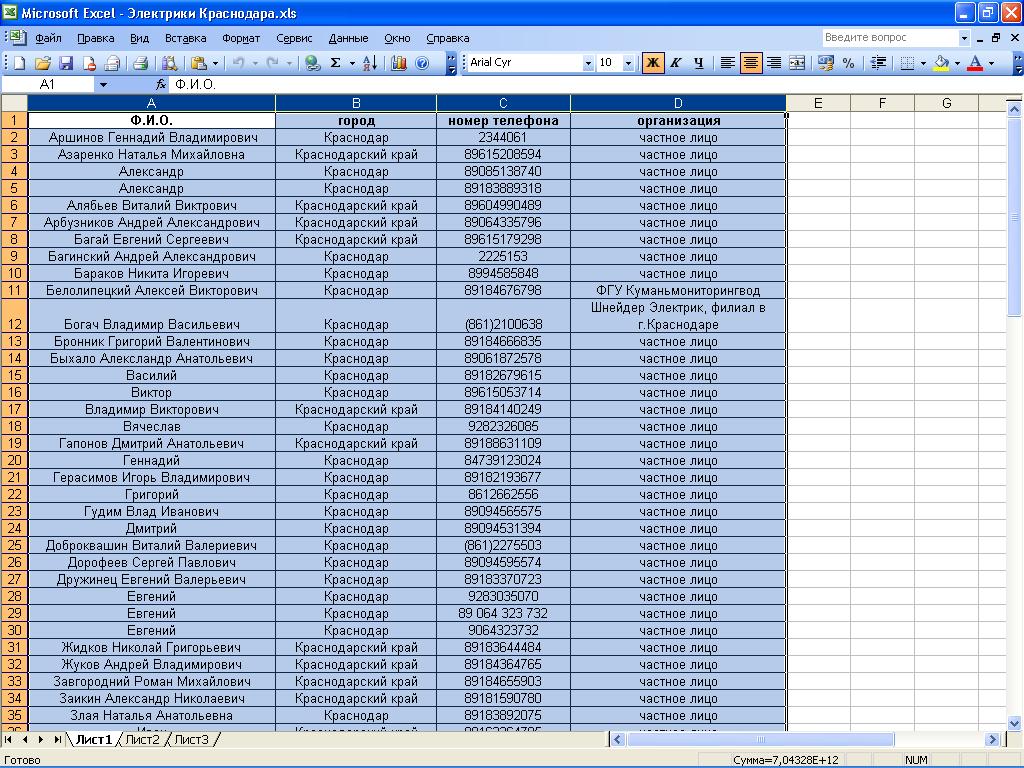Image resolution: width=1024 pixels, height=768 pixels.
Task: Toggle bold (Ж) formatting
Action: (x=653, y=63)
